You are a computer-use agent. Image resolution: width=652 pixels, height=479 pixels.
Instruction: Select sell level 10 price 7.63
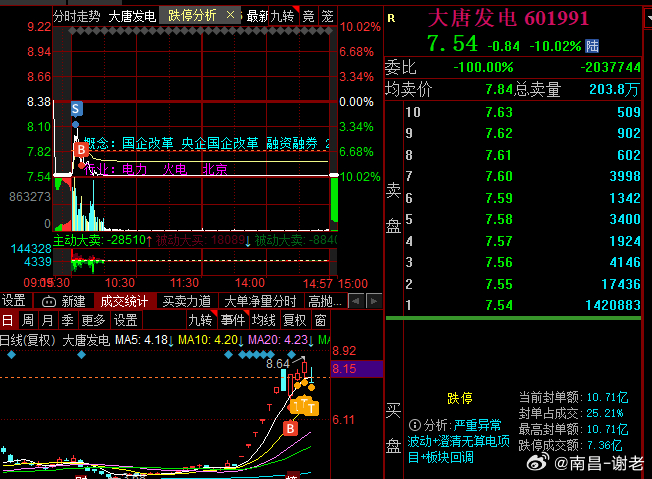click(x=499, y=112)
